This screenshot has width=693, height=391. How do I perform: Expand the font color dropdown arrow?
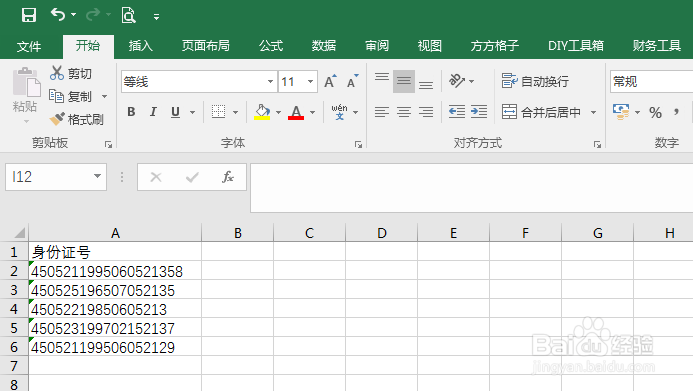pos(312,112)
